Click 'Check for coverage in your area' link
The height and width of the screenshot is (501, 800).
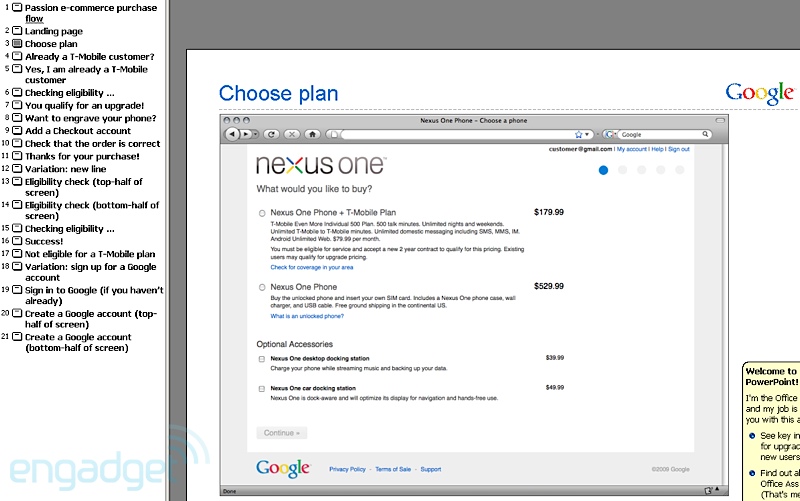coord(311,267)
